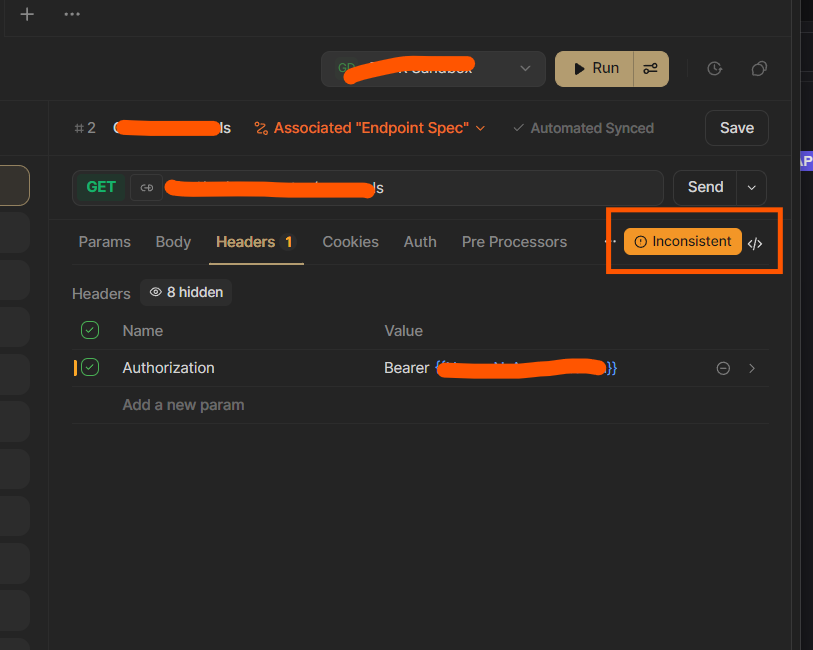Remove the Authorization header with minus icon

tap(723, 368)
